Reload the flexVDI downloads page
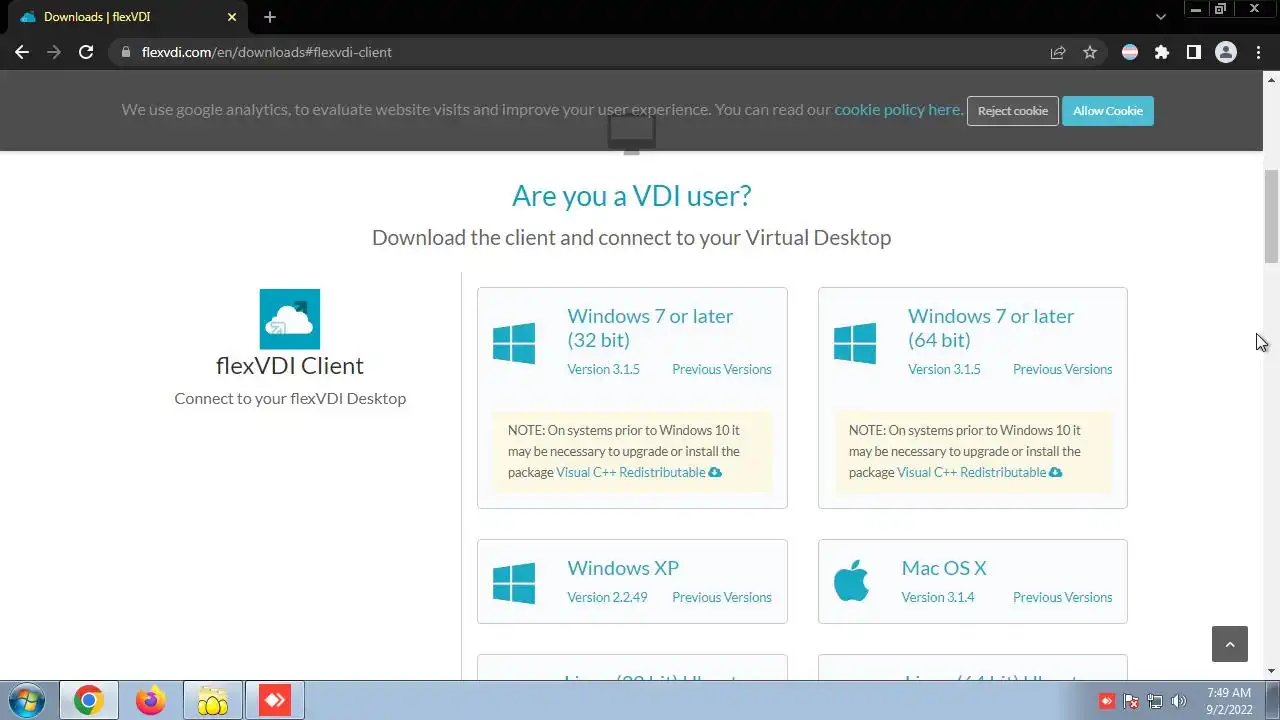Viewport: 1280px width, 720px height. (86, 52)
